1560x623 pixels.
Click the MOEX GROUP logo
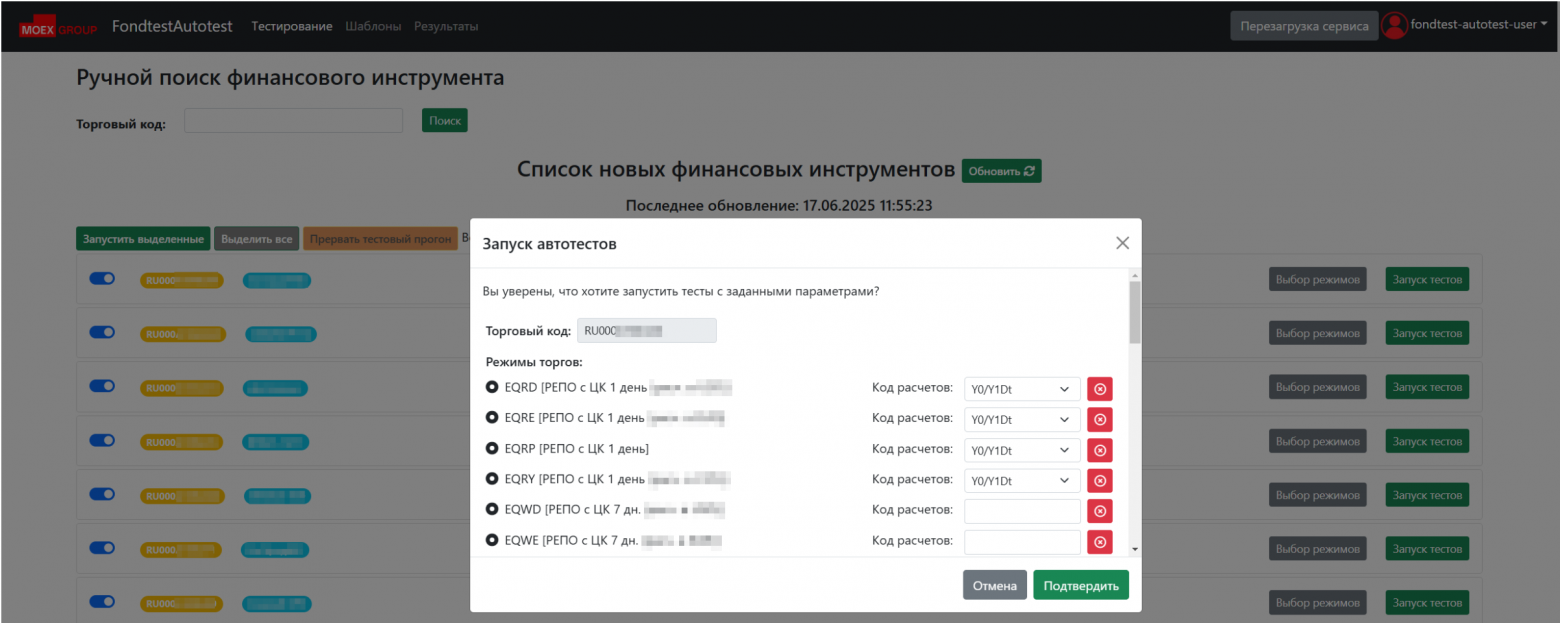point(57,25)
